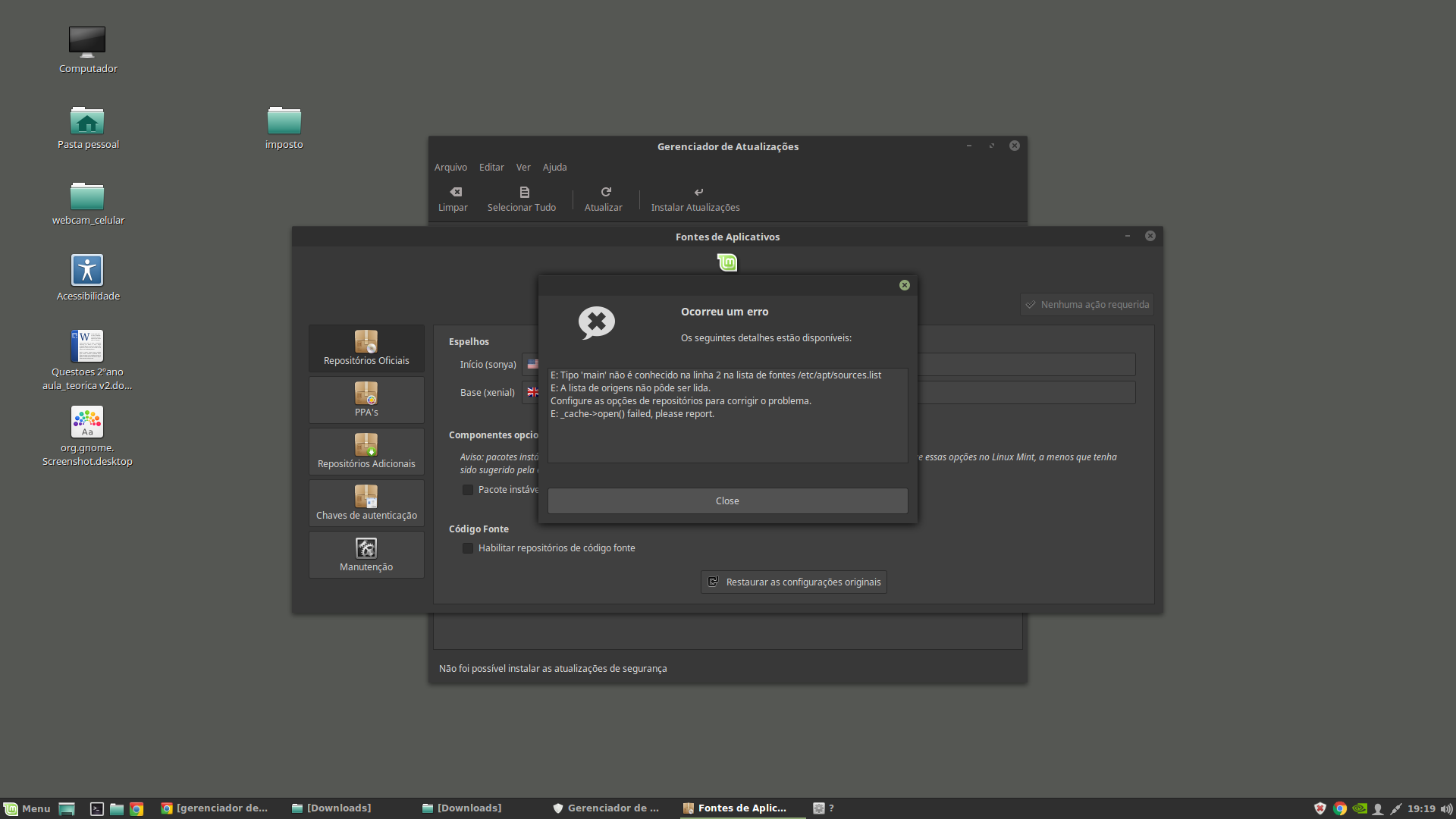Click NVIDIA system tray icon
This screenshot has height=819, width=1456.
point(1360,808)
